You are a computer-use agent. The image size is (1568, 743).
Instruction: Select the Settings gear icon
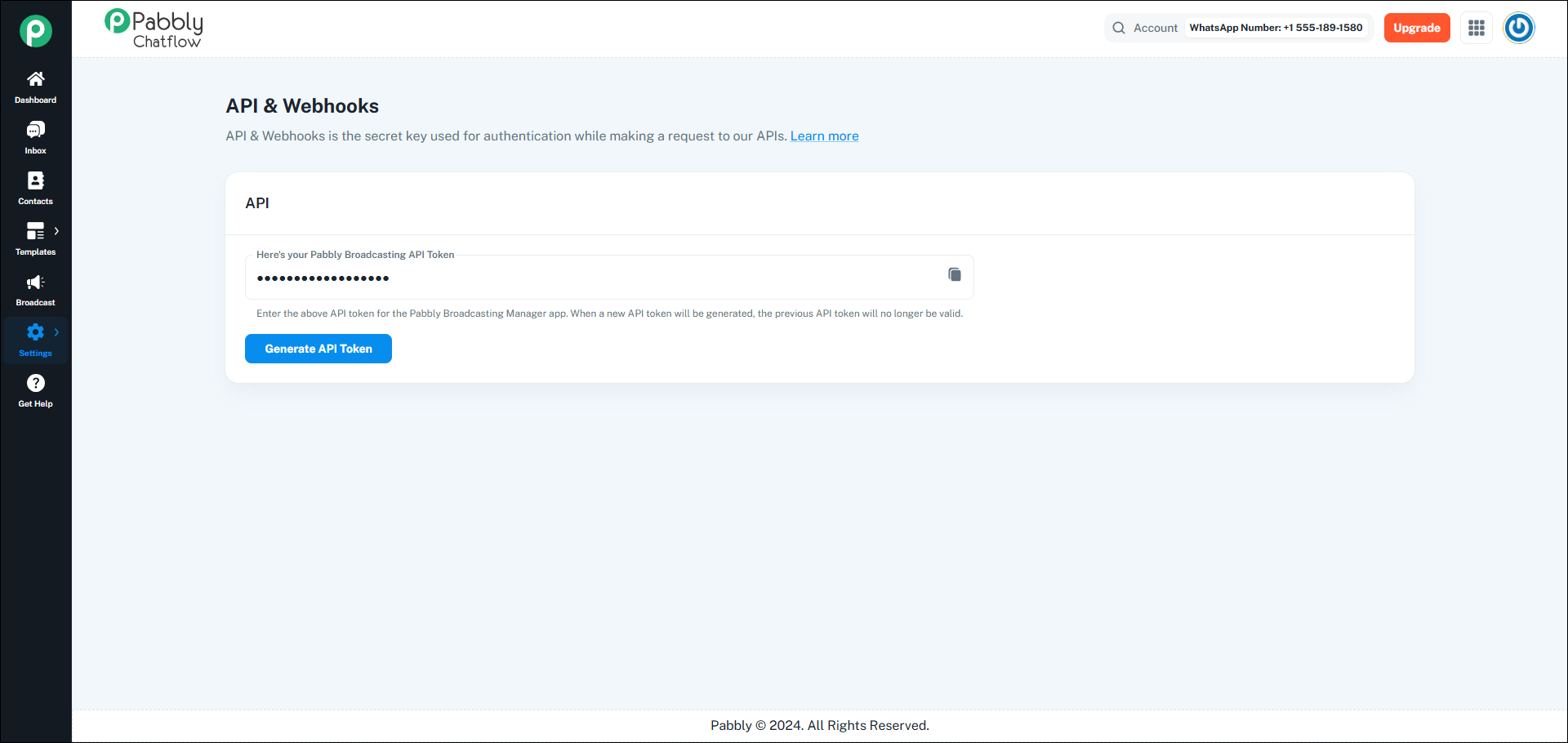click(x=36, y=332)
